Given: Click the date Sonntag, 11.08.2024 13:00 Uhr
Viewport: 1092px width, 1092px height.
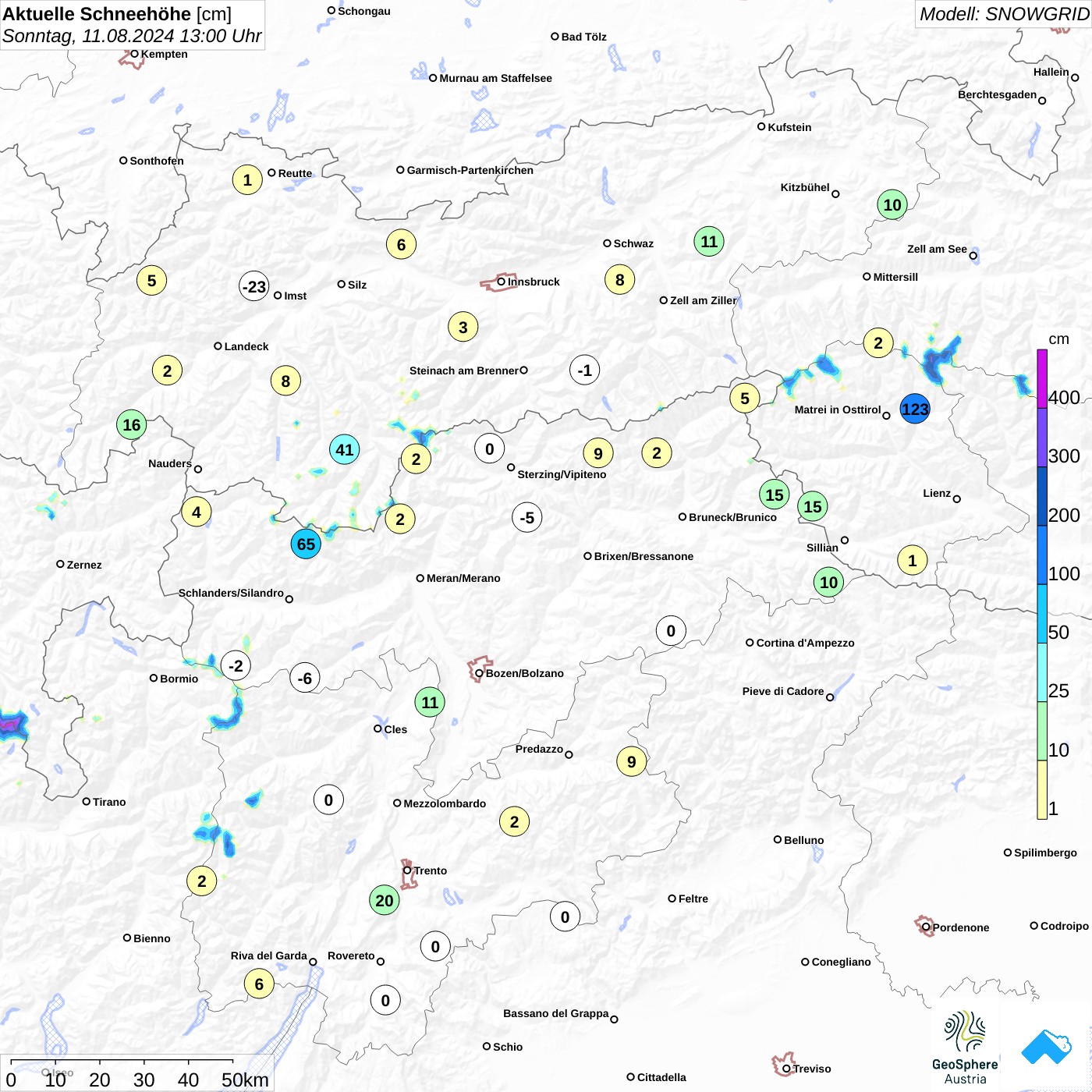Looking at the screenshot, I should click(132, 36).
